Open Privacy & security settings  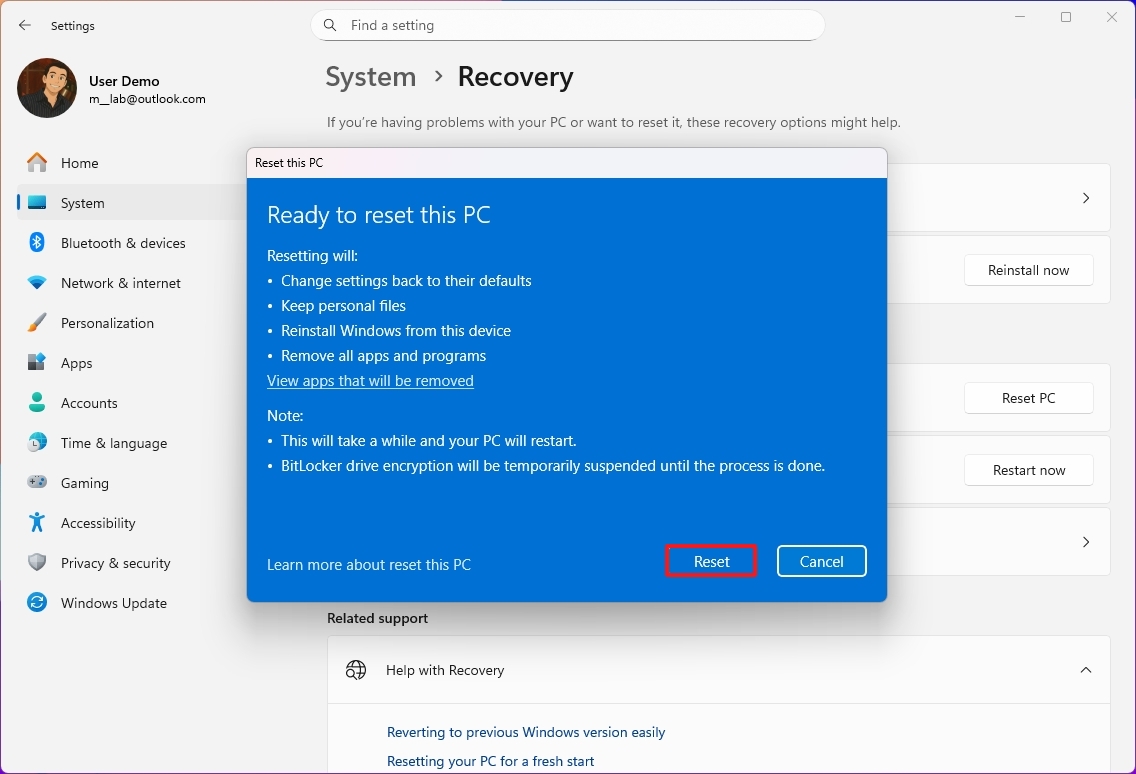coord(114,563)
